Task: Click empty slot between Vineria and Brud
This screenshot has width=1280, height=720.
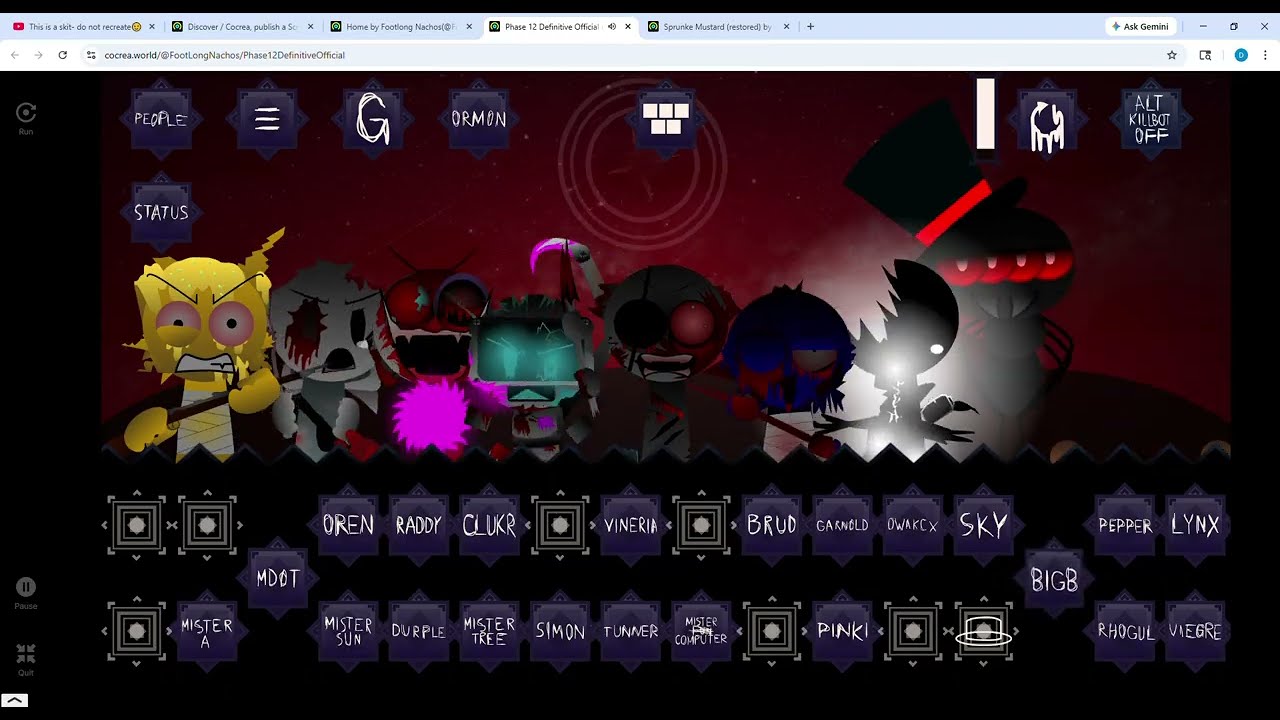Action: (701, 525)
